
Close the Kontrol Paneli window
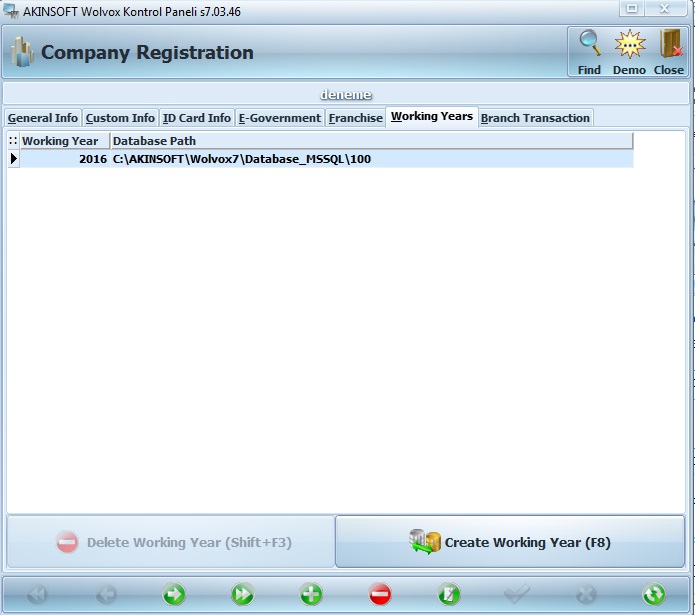click(x=664, y=8)
